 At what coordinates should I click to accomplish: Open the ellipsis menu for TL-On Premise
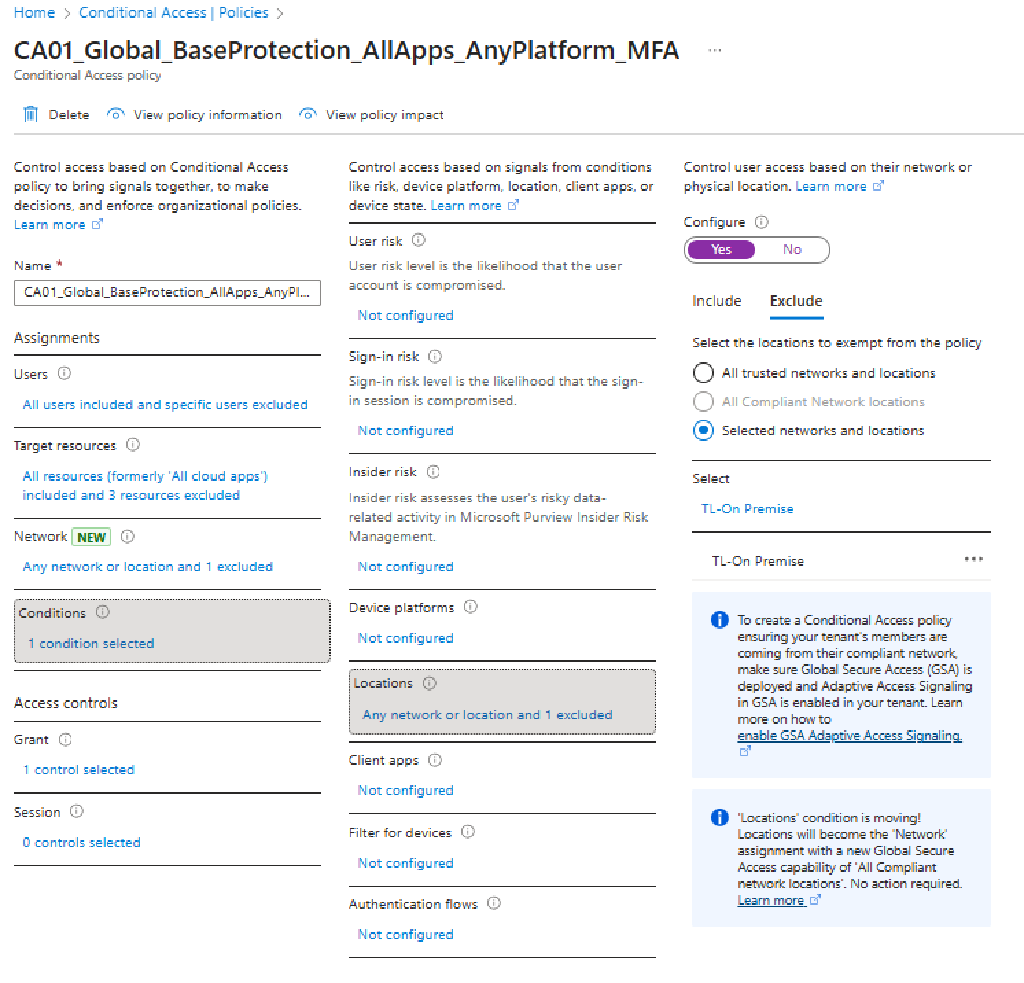pos(974,560)
